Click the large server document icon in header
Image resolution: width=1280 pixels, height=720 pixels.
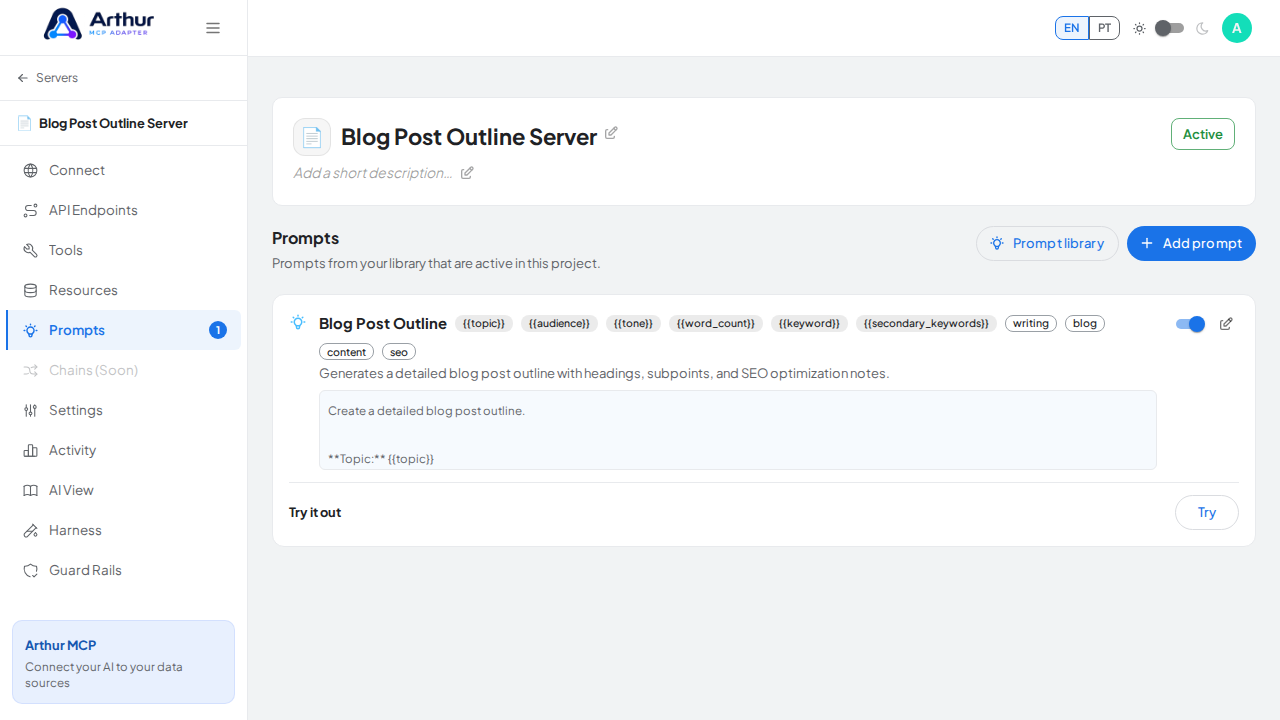312,137
